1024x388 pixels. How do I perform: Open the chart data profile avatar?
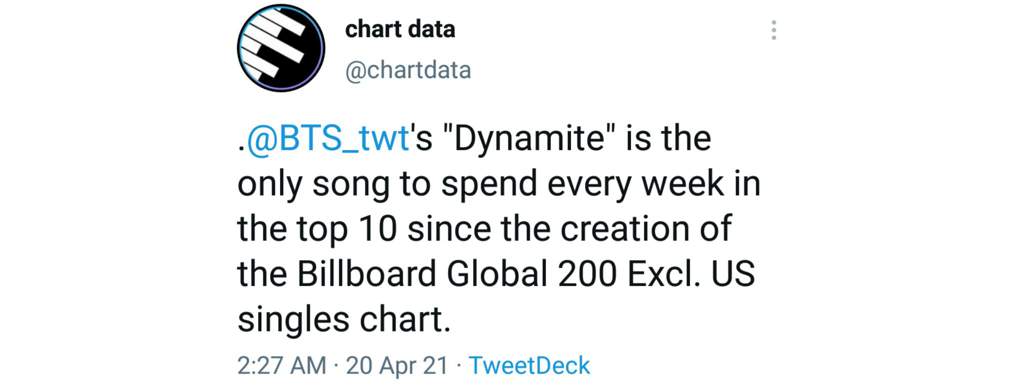[280, 48]
